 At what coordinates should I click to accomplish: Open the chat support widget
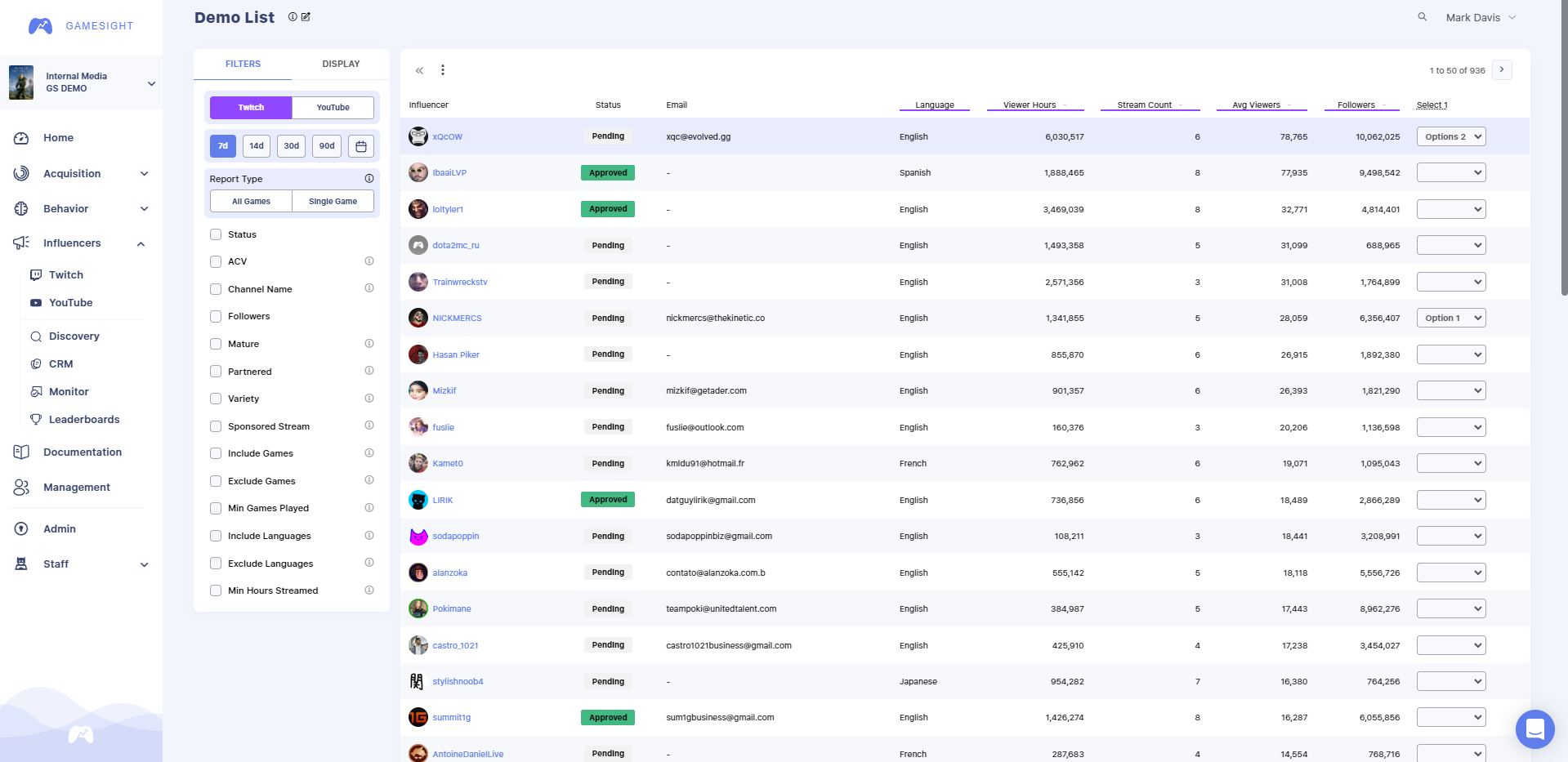click(x=1535, y=729)
